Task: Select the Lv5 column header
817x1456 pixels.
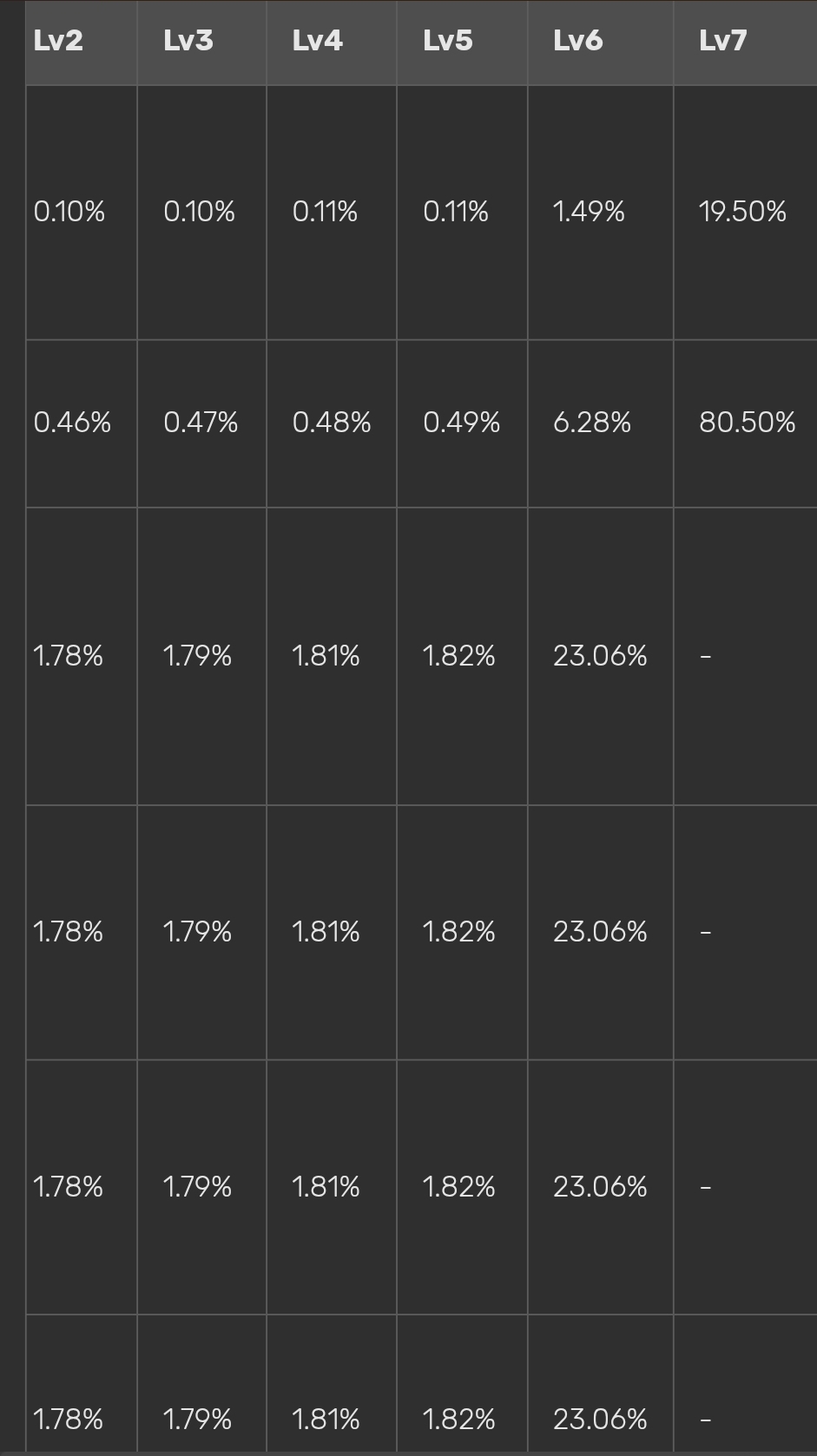Action: pyautogui.click(x=448, y=41)
